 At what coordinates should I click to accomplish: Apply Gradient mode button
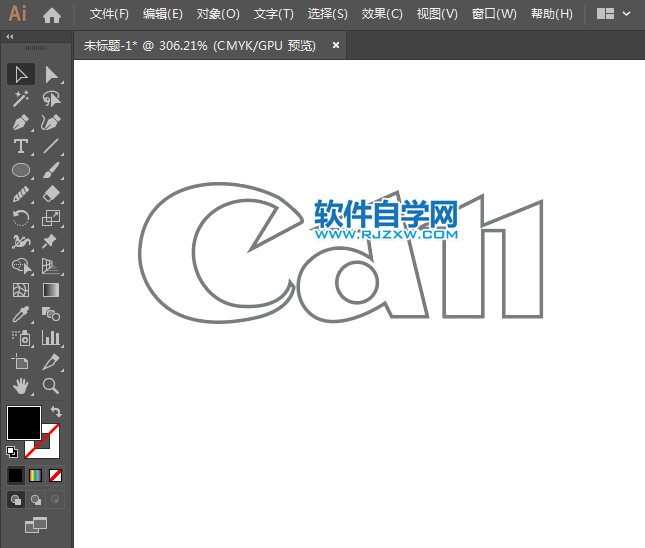(x=35, y=476)
